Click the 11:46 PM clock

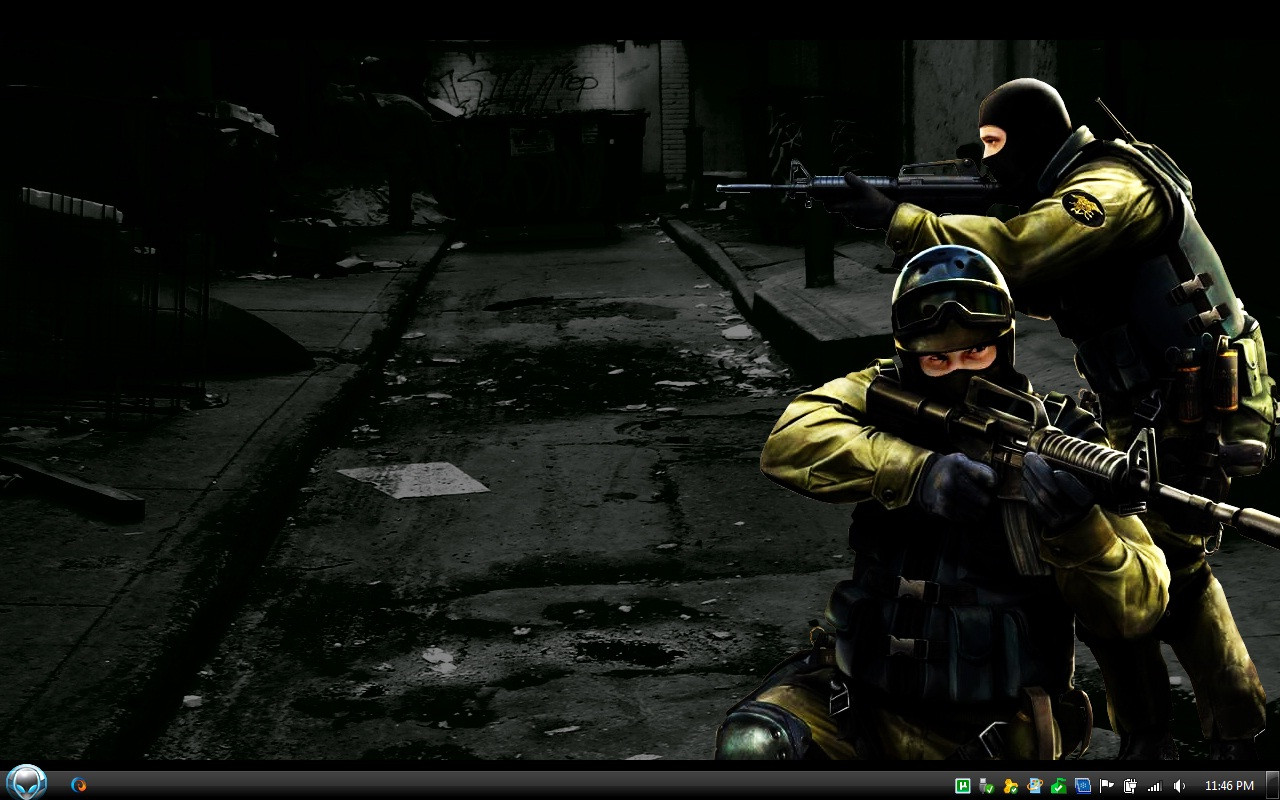click(1229, 786)
